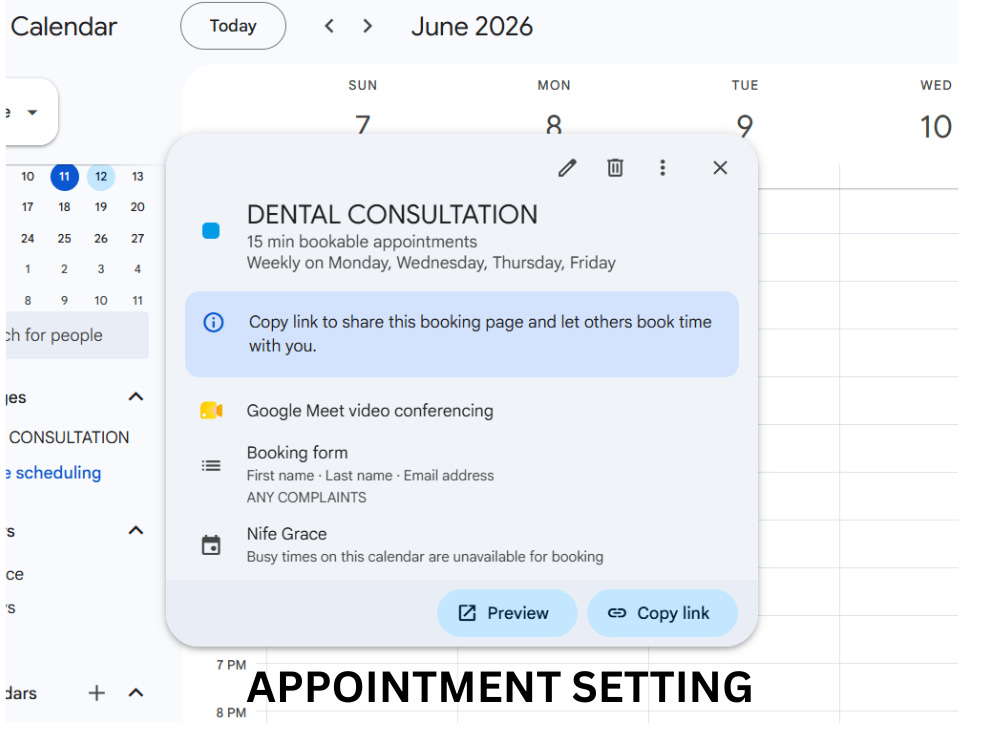Select Tuesday 9 column header
The height and width of the screenshot is (750, 1000).
(x=745, y=108)
